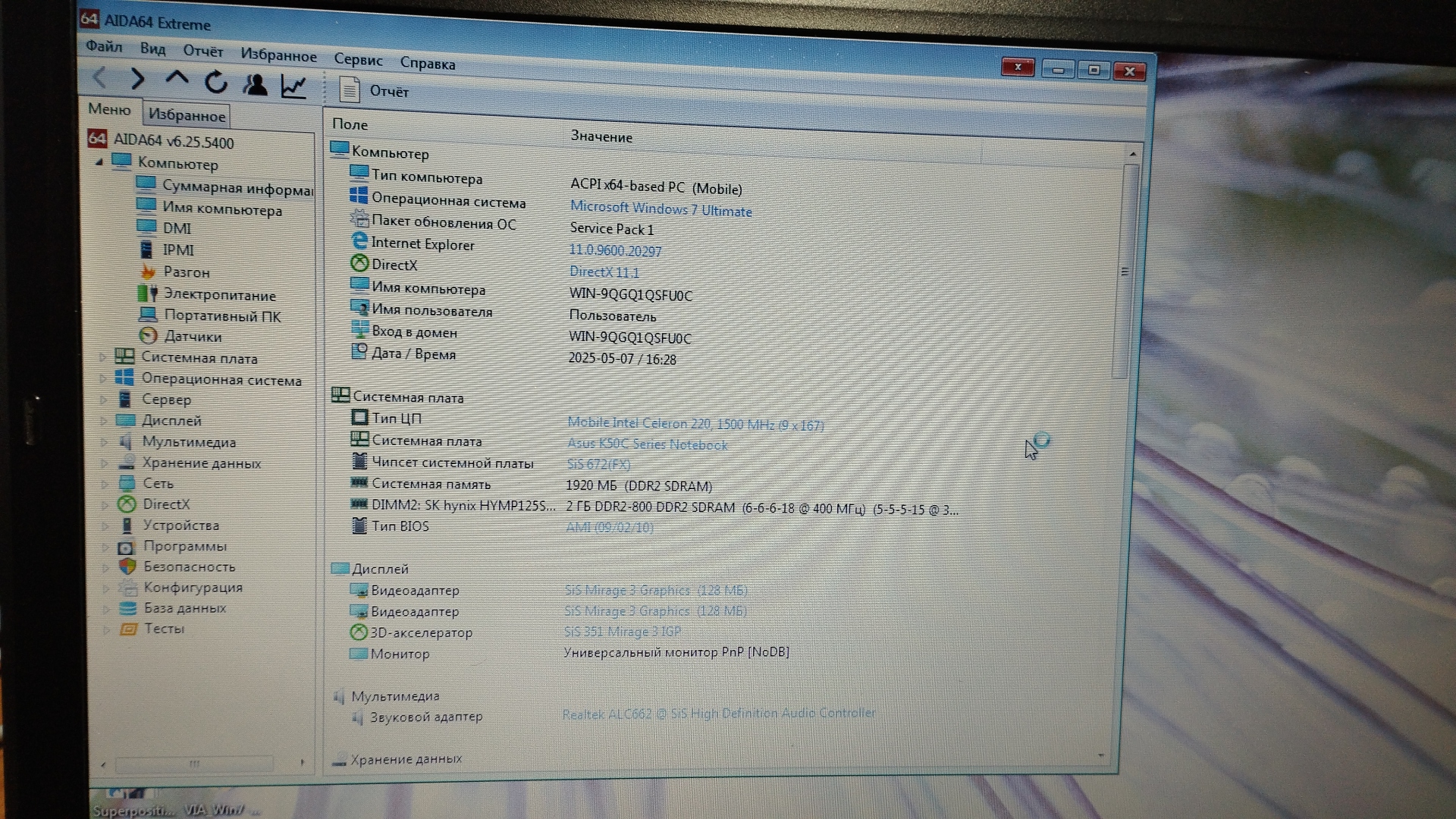
Task: Select Датчики sensor item in tree
Action: coord(193,337)
